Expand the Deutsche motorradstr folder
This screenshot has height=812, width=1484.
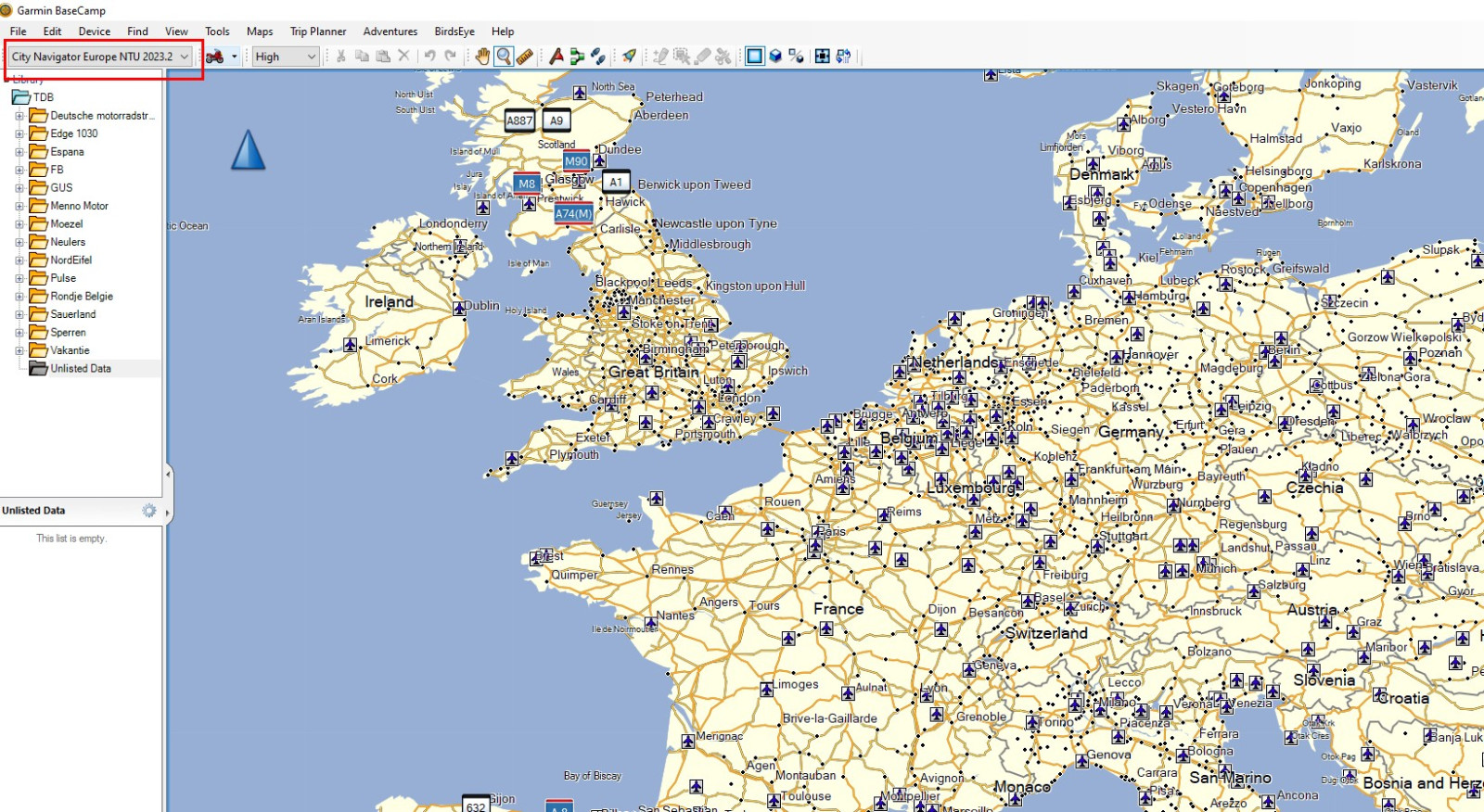coord(19,116)
